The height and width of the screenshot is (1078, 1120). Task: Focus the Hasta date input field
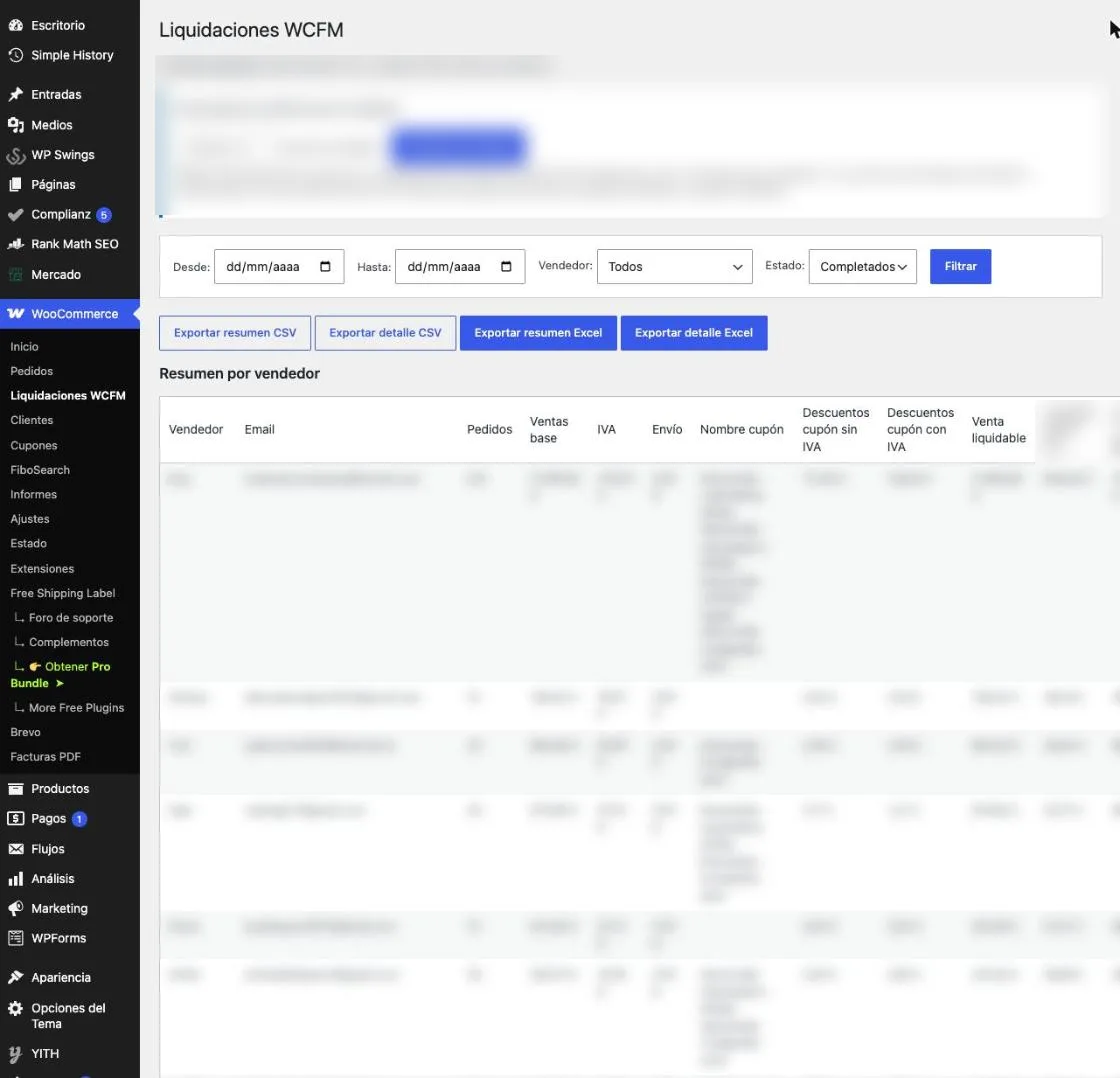460,266
